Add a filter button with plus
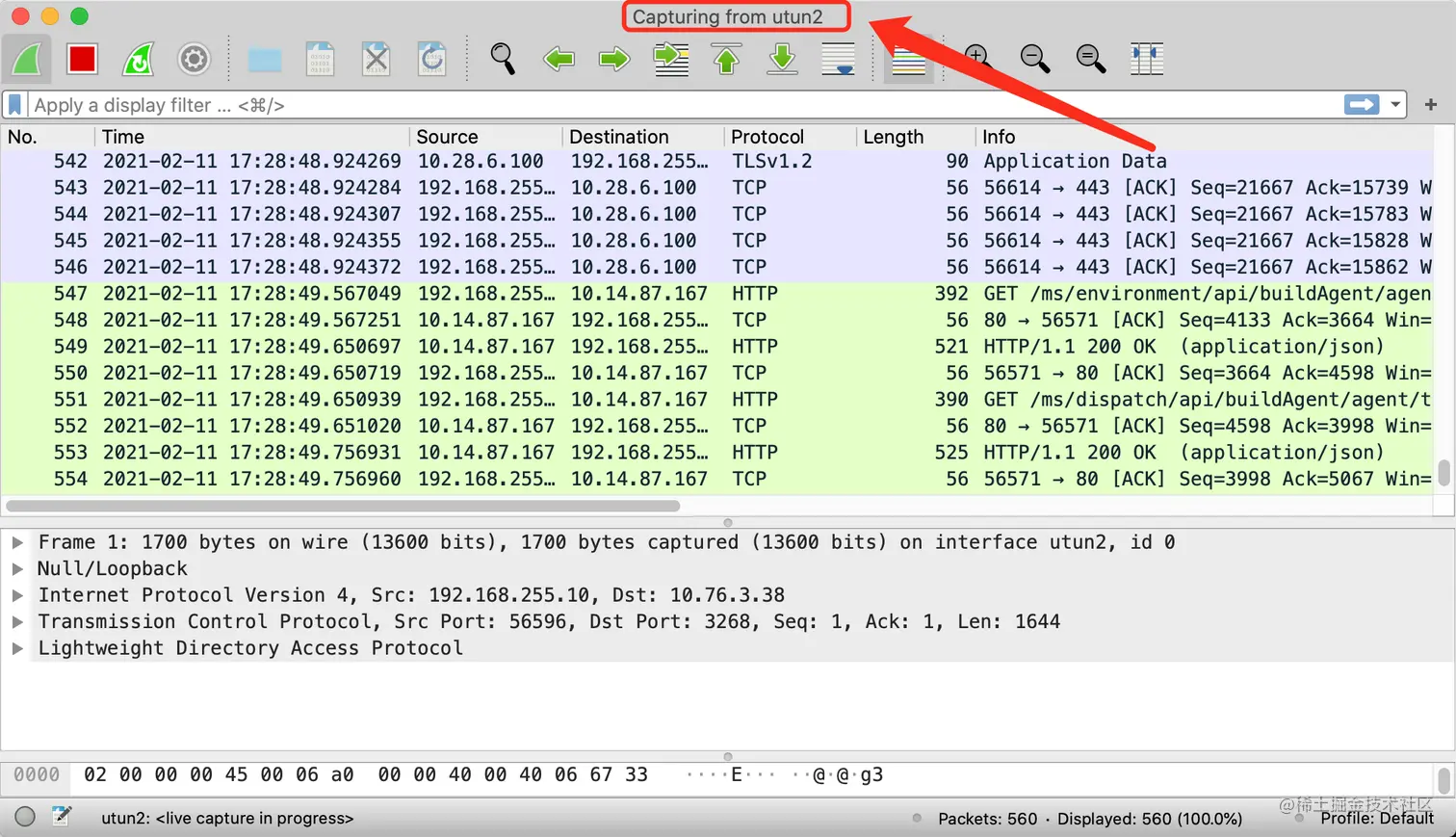The image size is (1456, 837). point(1431,104)
